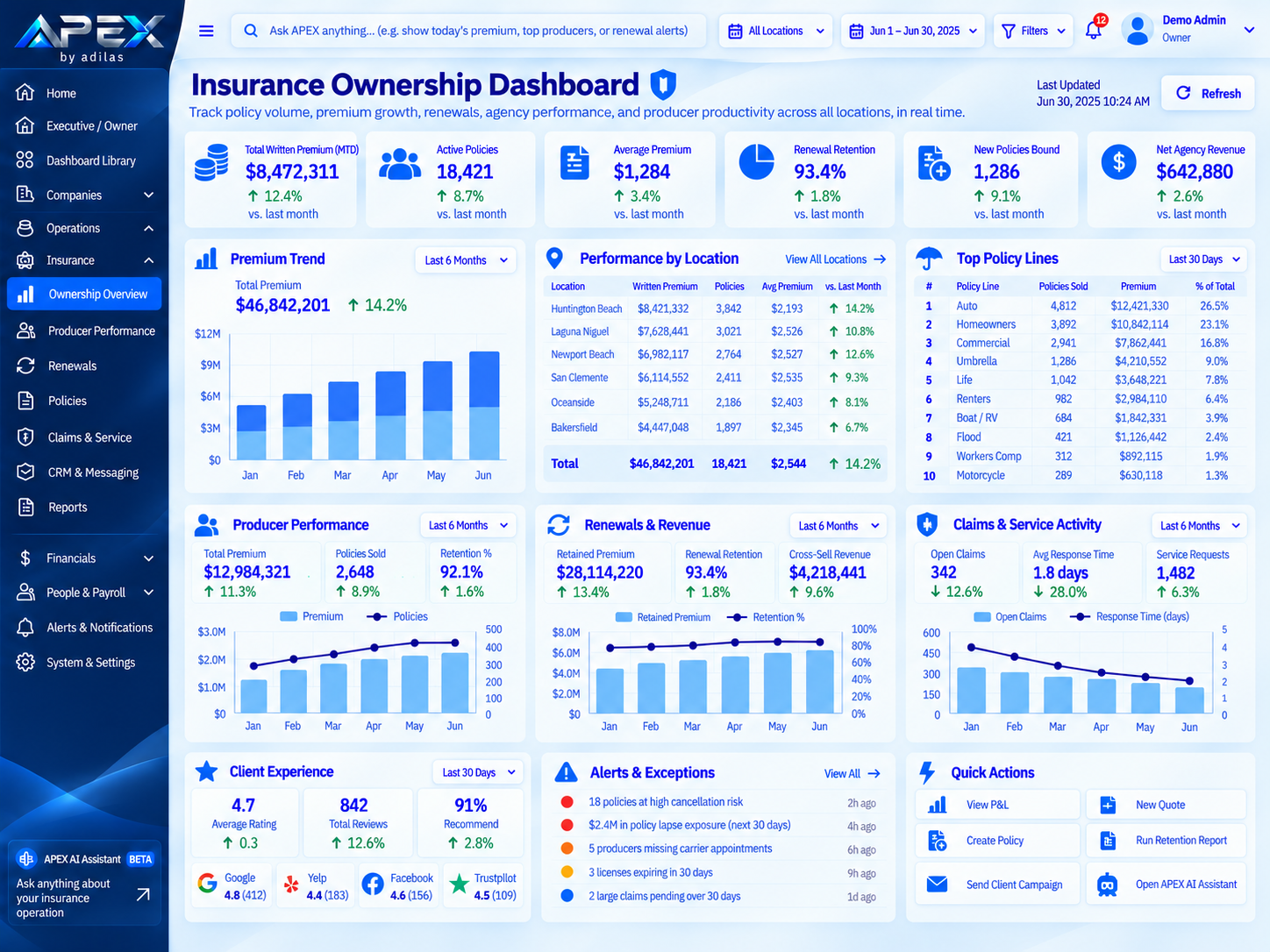Click the Demo Admin avatar icon

point(1138,30)
